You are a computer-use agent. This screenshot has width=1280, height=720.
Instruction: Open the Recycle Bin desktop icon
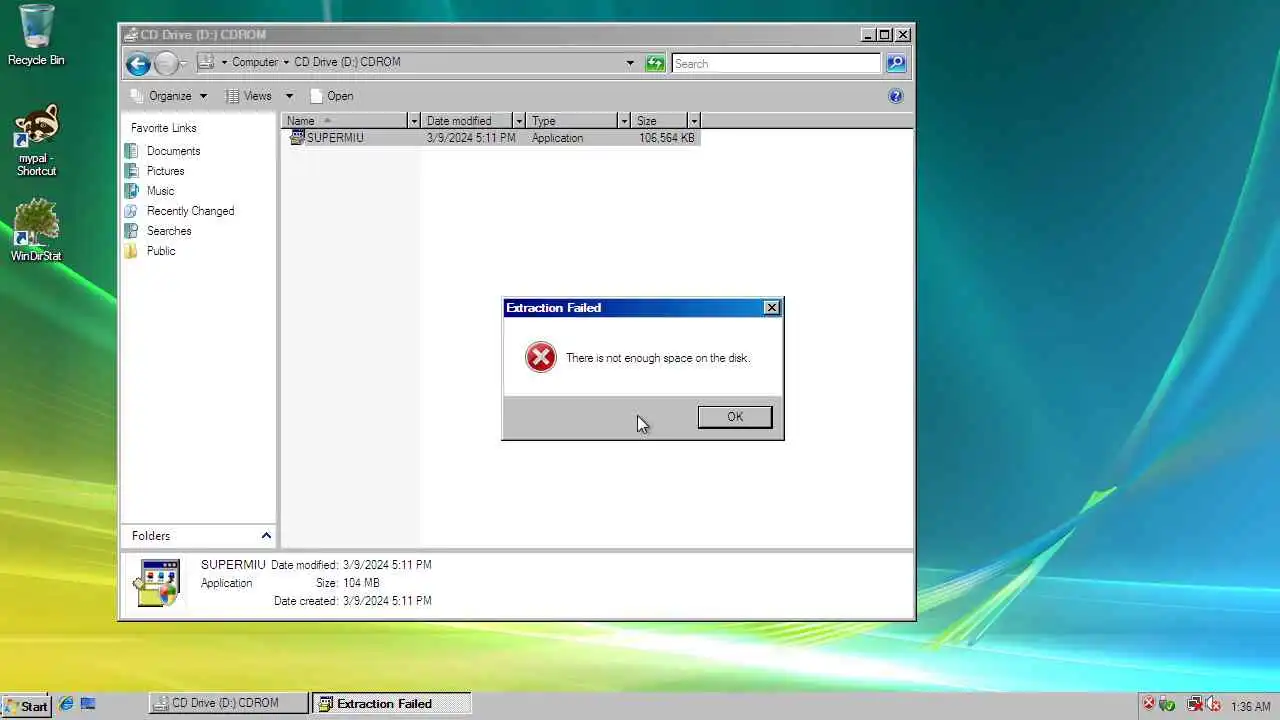pyautogui.click(x=36, y=35)
